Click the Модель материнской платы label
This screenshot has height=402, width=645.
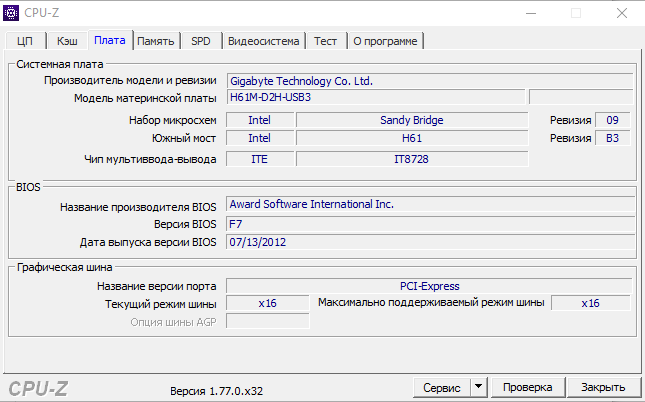pos(145,98)
